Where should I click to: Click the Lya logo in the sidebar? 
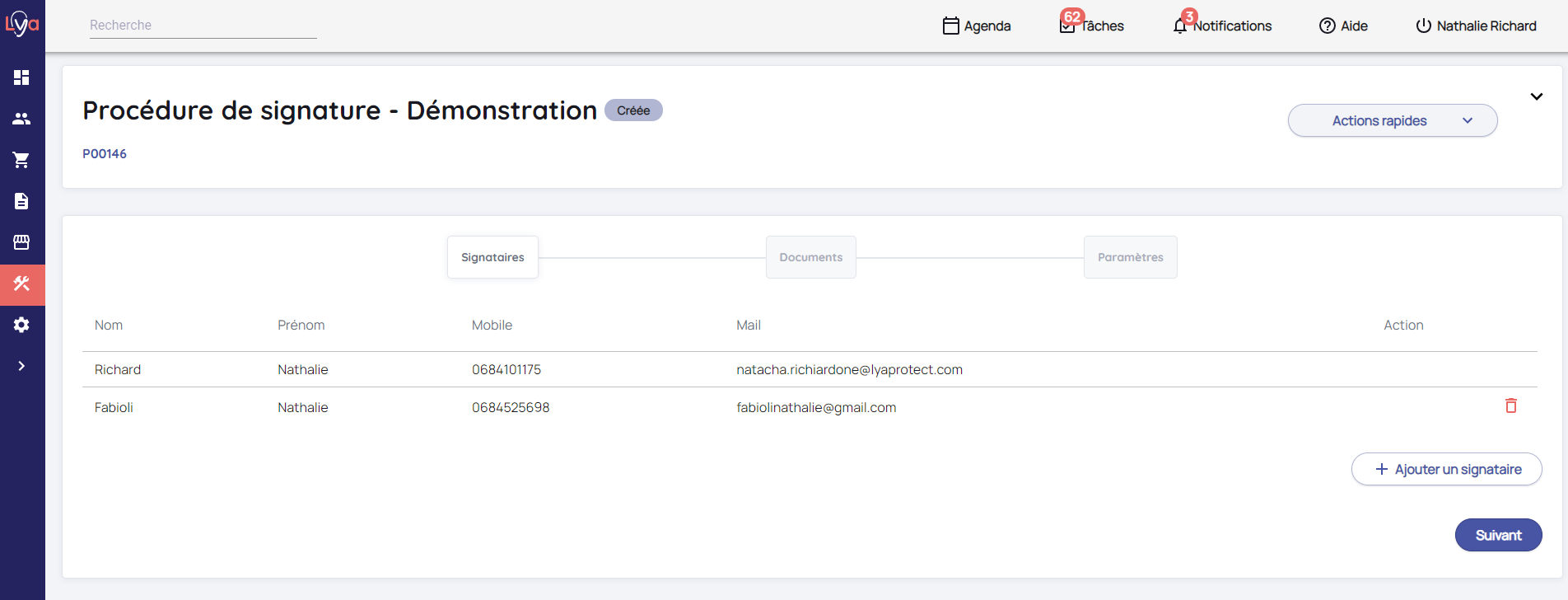[x=22, y=24]
